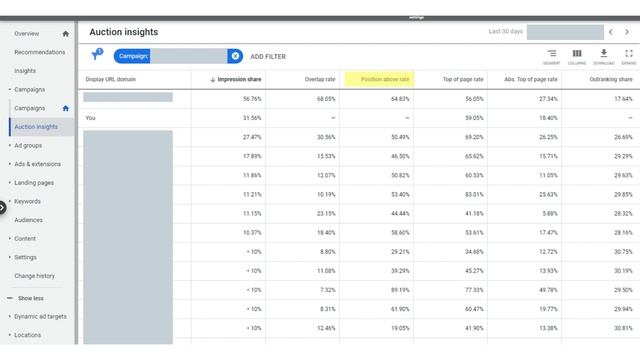The image size is (640, 360).
Task: Open the Audiences page
Action: coord(28,220)
